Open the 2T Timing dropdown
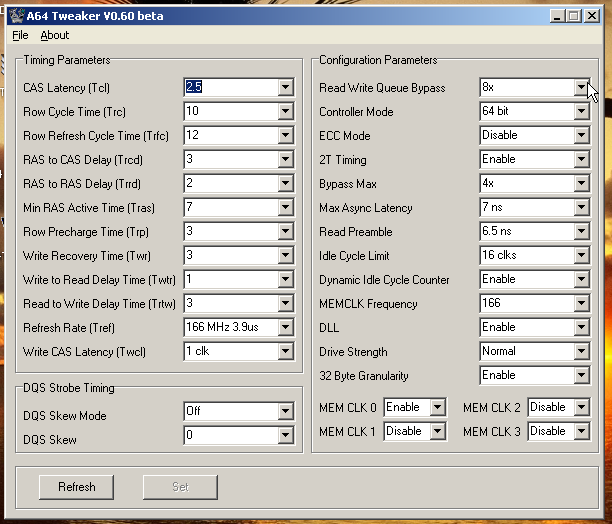Viewport: 612px width, 524px height. [582, 159]
